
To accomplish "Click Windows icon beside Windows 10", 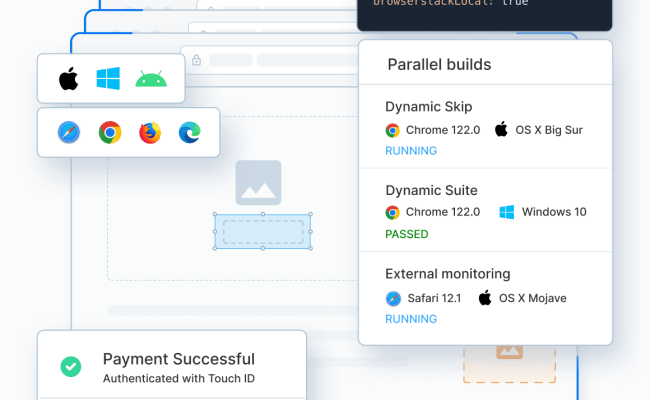I will click(507, 212).
